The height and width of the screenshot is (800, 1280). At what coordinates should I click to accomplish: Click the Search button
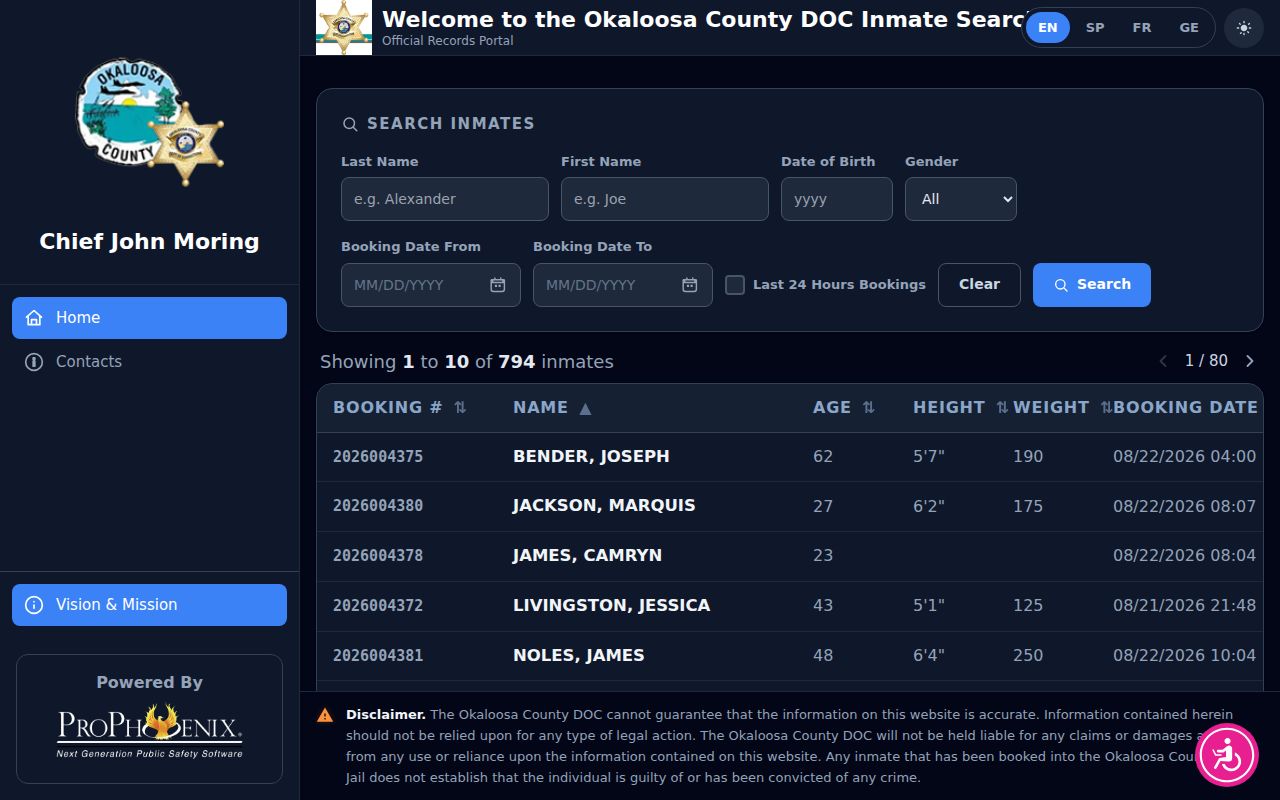pyautogui.click(x=1092, y=285)
